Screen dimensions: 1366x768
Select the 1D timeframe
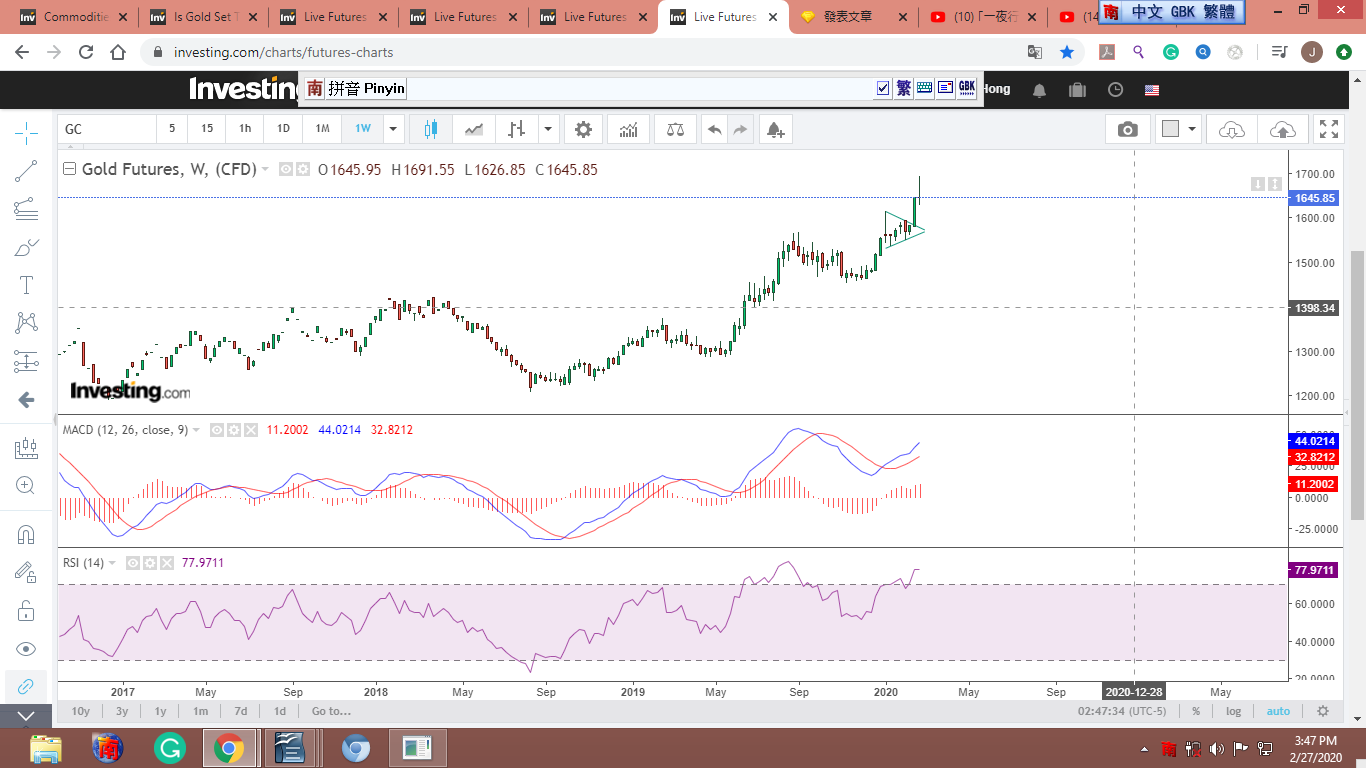(283, 129)
